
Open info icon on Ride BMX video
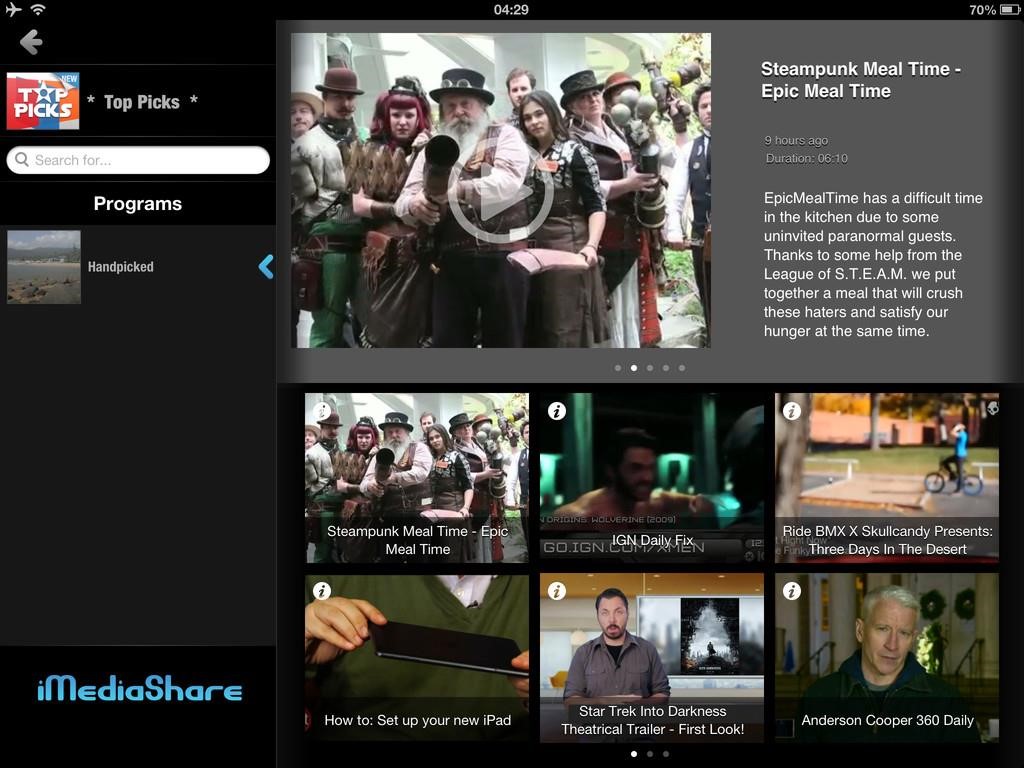click(792, 410)
